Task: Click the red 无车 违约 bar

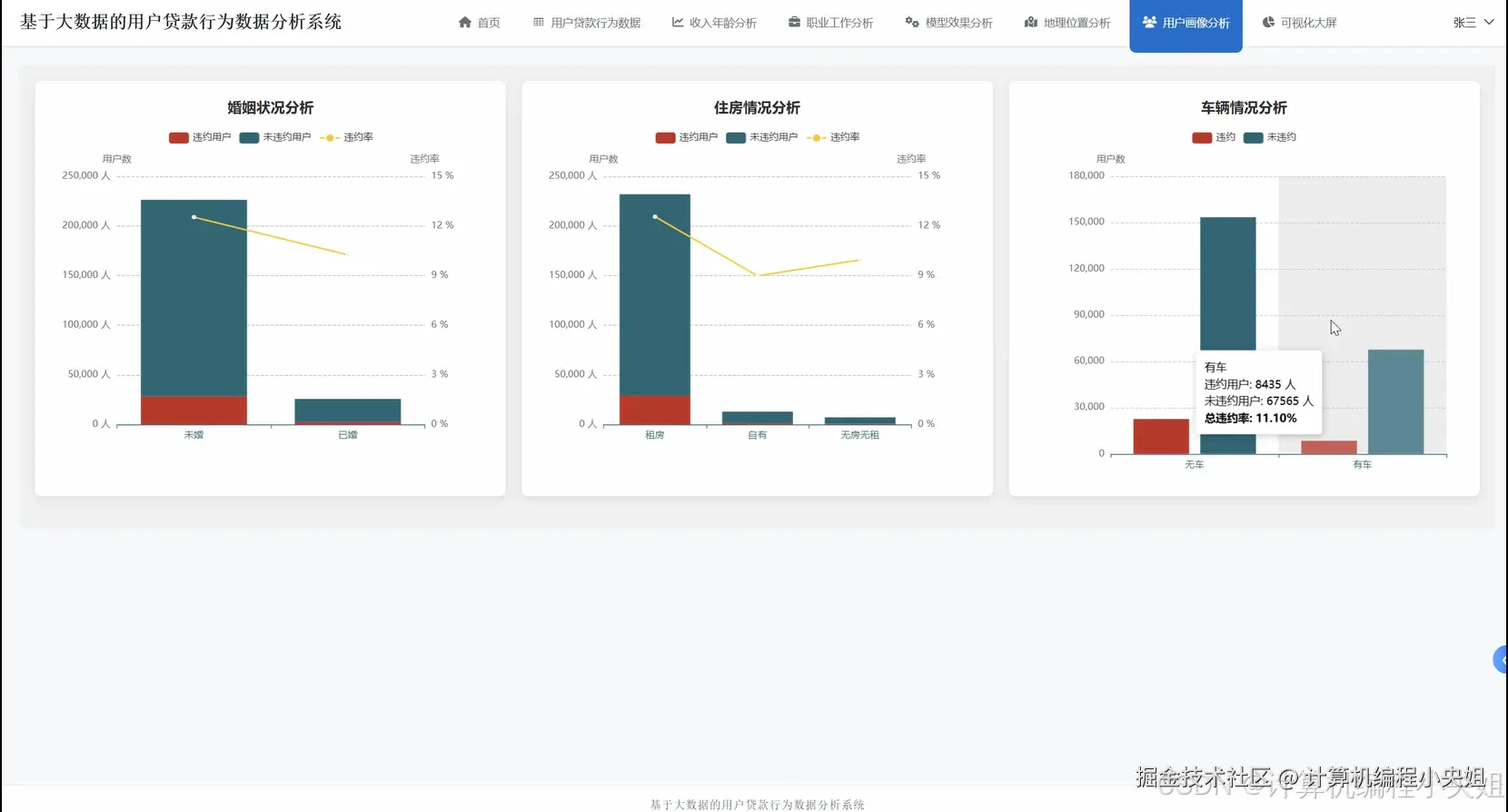Action: click(1161, 436)
